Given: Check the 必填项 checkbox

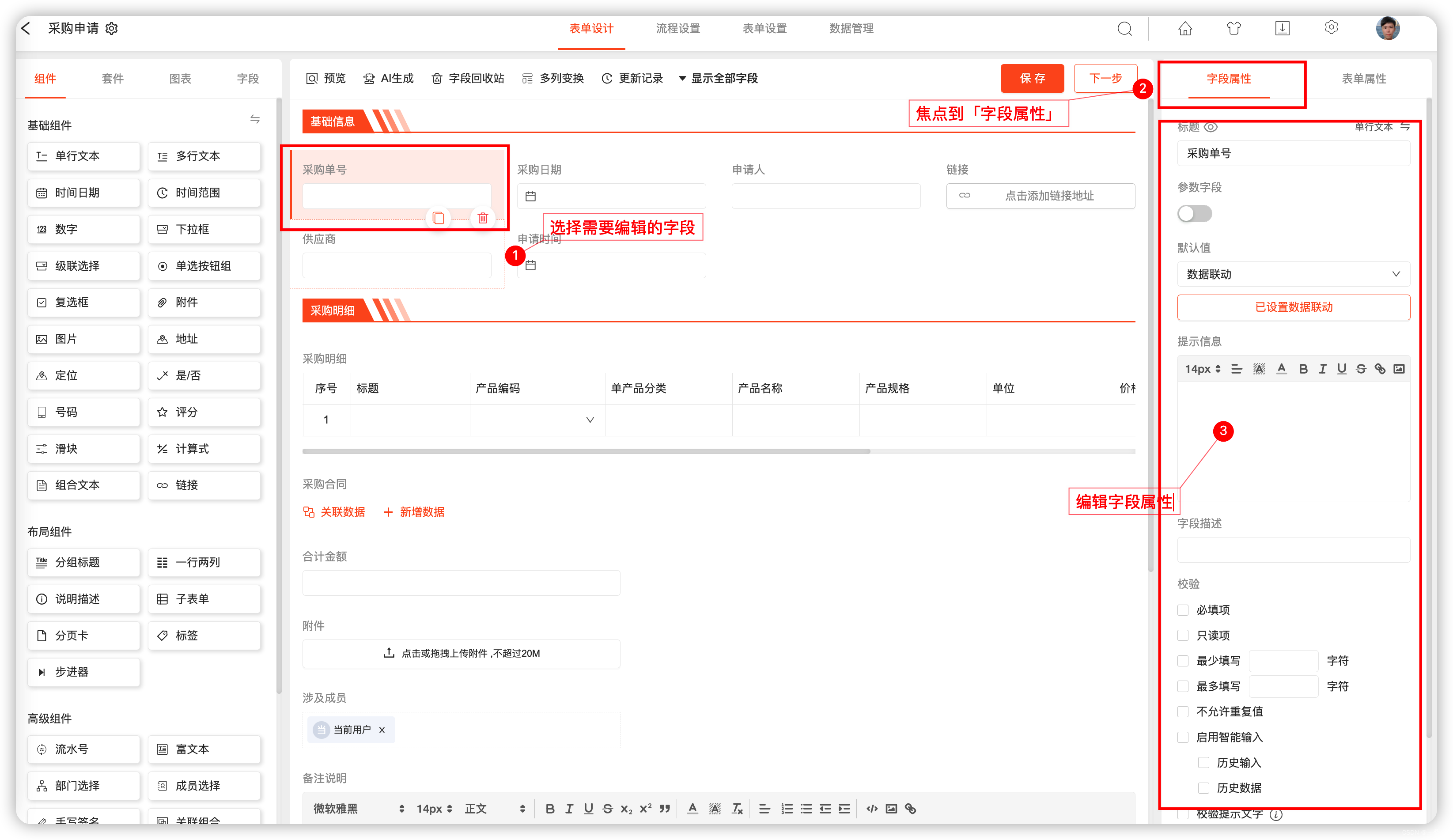Looking at the screenshot, I should click(x=1183, y=610).
